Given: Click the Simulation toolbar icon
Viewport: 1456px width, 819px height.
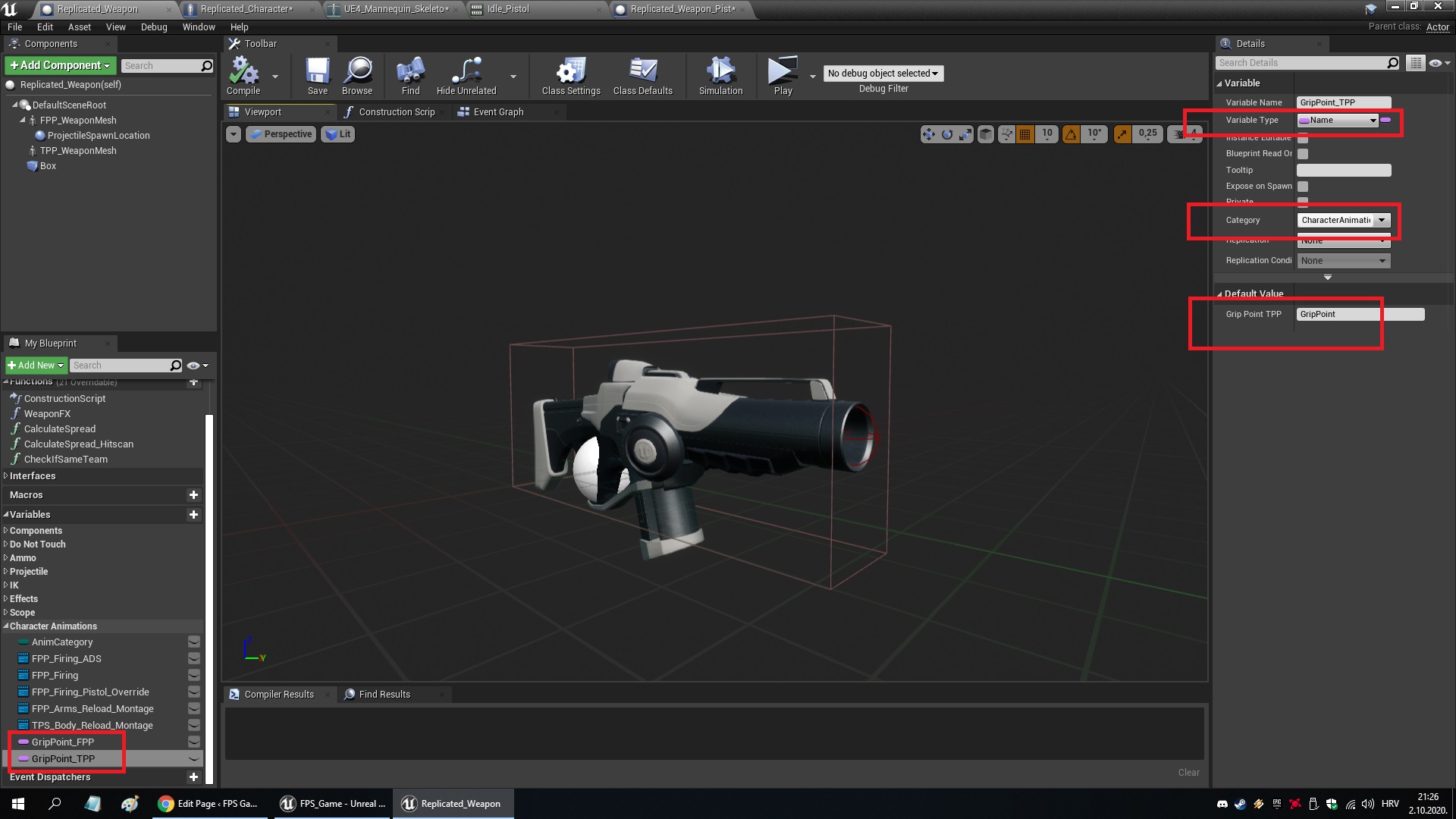Looking at the screenshot, I should click(720, 75).
